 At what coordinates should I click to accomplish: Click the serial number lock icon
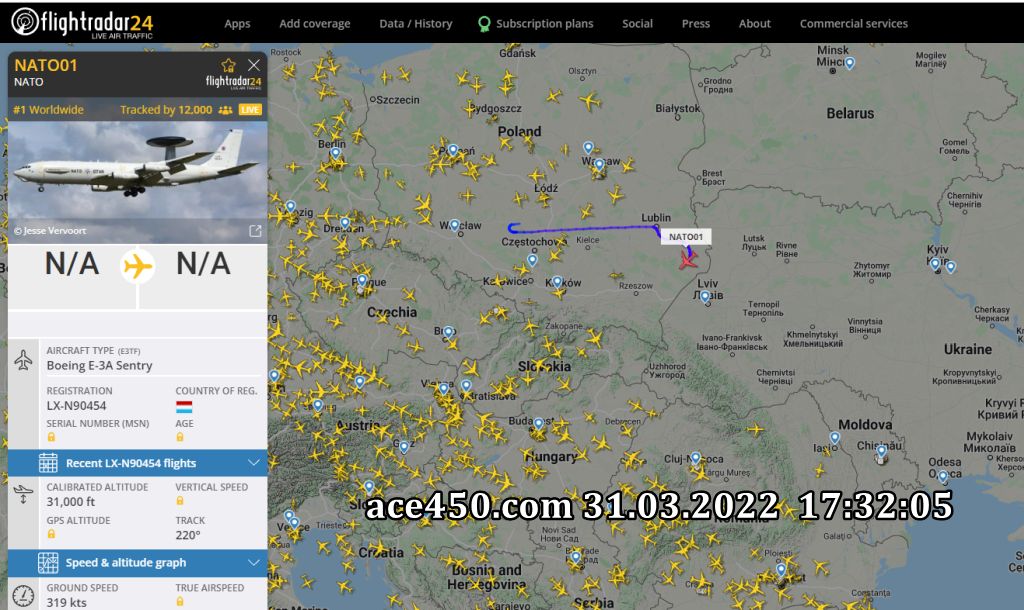[x=51, y=437]
